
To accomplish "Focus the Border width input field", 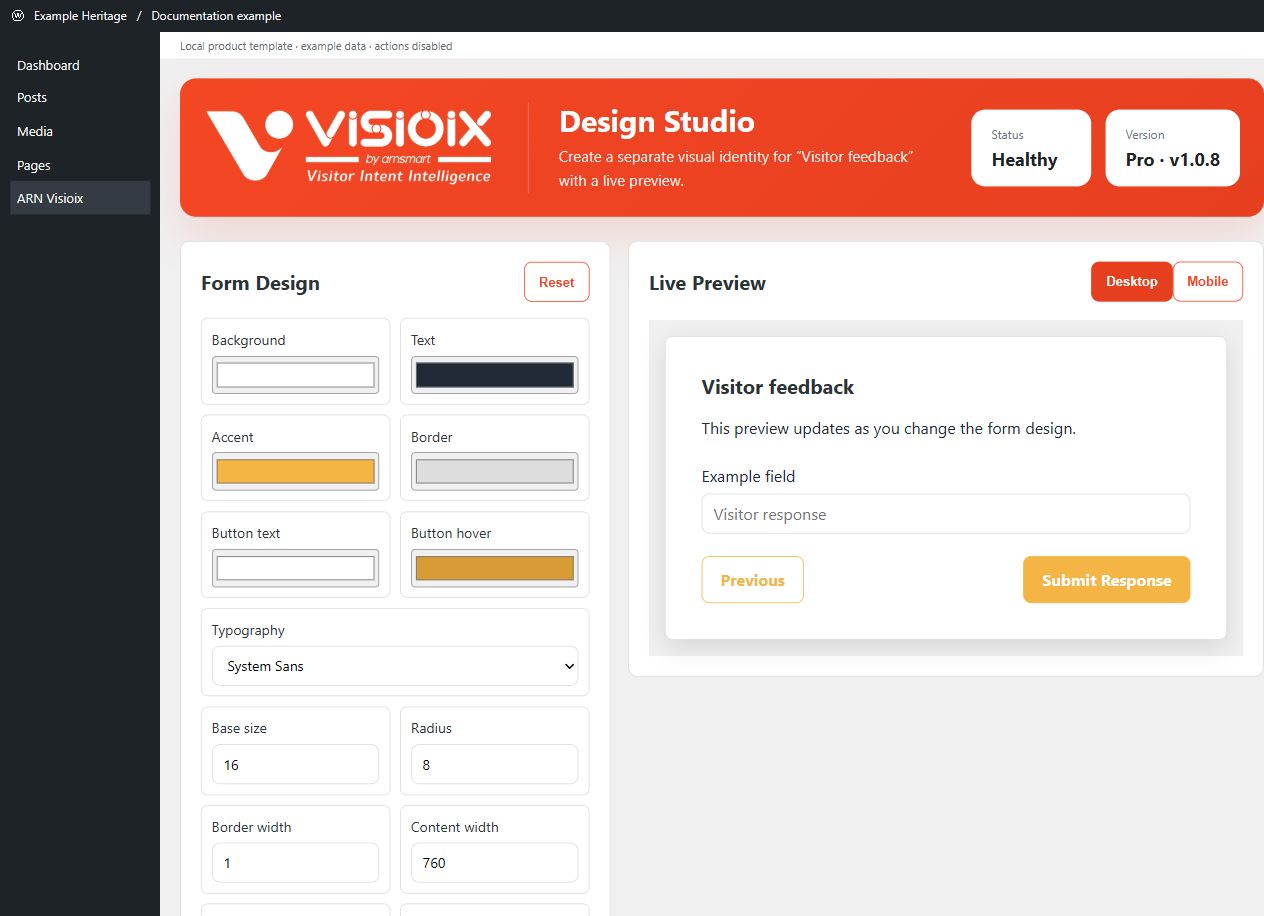I will coord(295,862).
